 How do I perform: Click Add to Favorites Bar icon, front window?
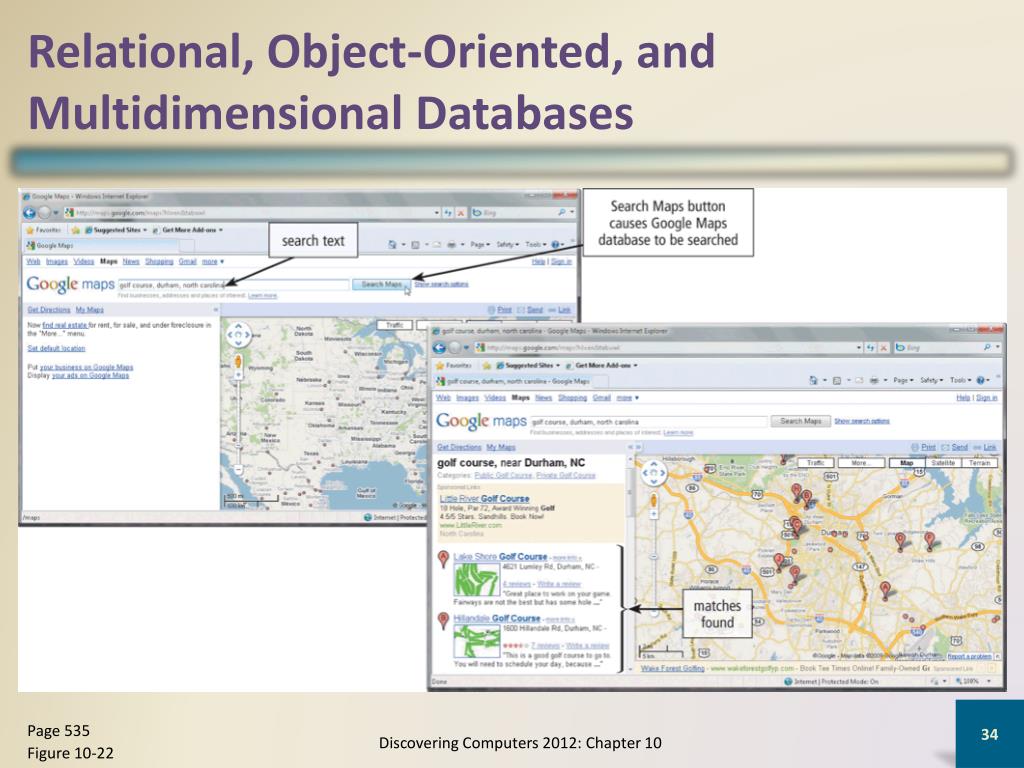(x=485, y=366)
